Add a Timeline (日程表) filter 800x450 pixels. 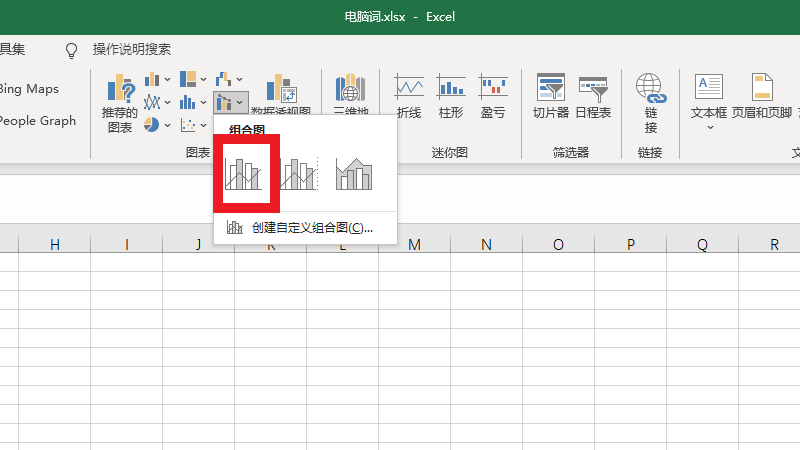point(593,97)
